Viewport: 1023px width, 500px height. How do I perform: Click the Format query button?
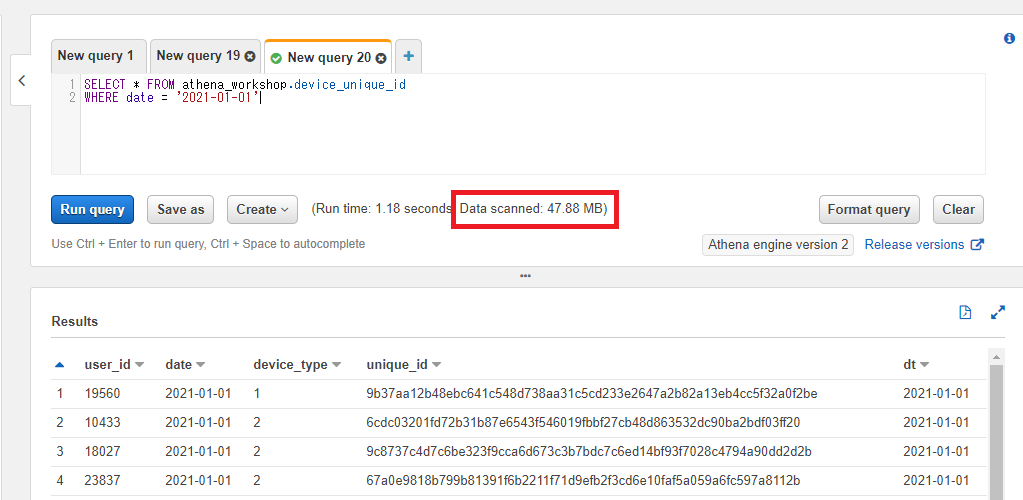(869, 210)
